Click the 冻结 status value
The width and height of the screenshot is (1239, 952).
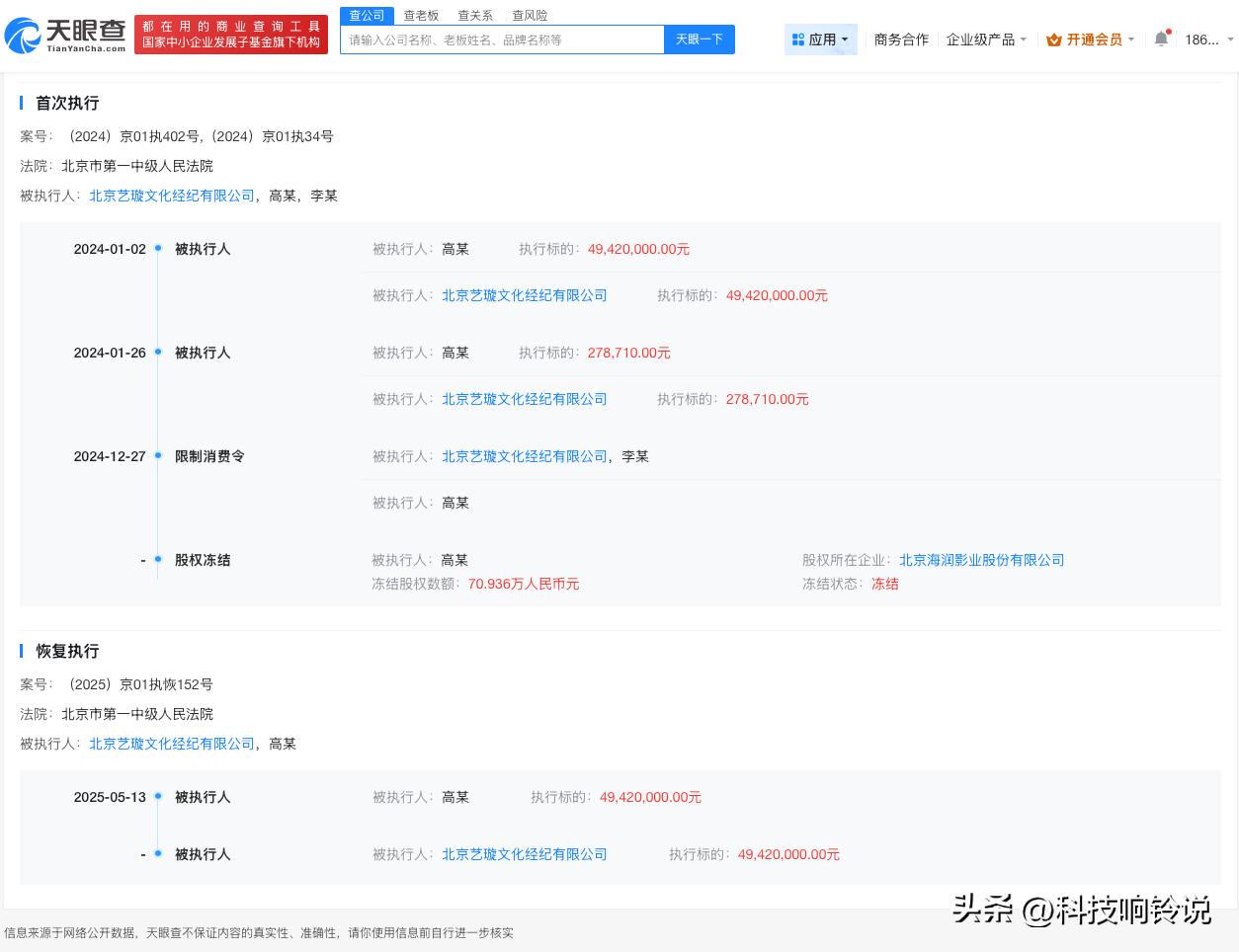(885, 584)
